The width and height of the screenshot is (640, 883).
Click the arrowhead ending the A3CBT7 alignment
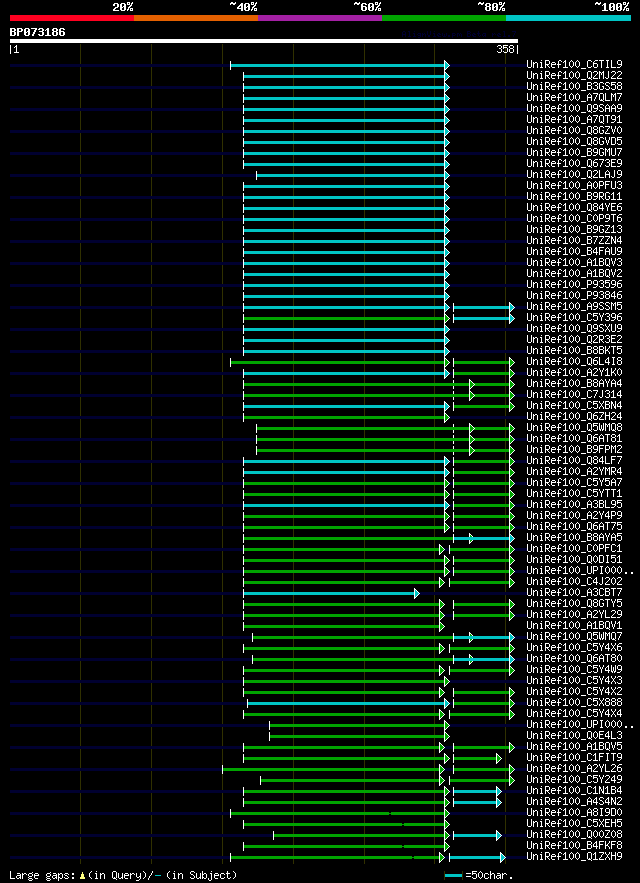click(417, 593)
